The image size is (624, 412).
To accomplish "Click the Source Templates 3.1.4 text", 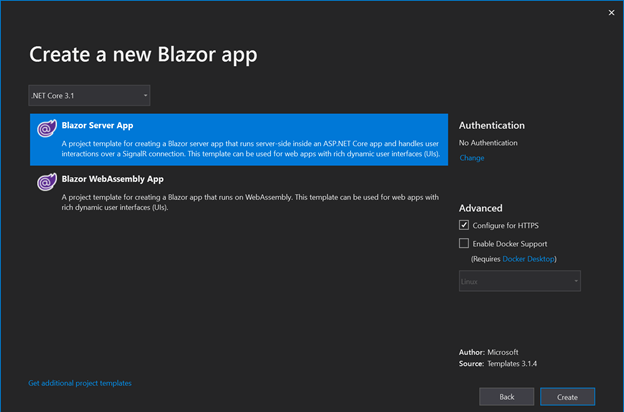I will pos(500,365).
